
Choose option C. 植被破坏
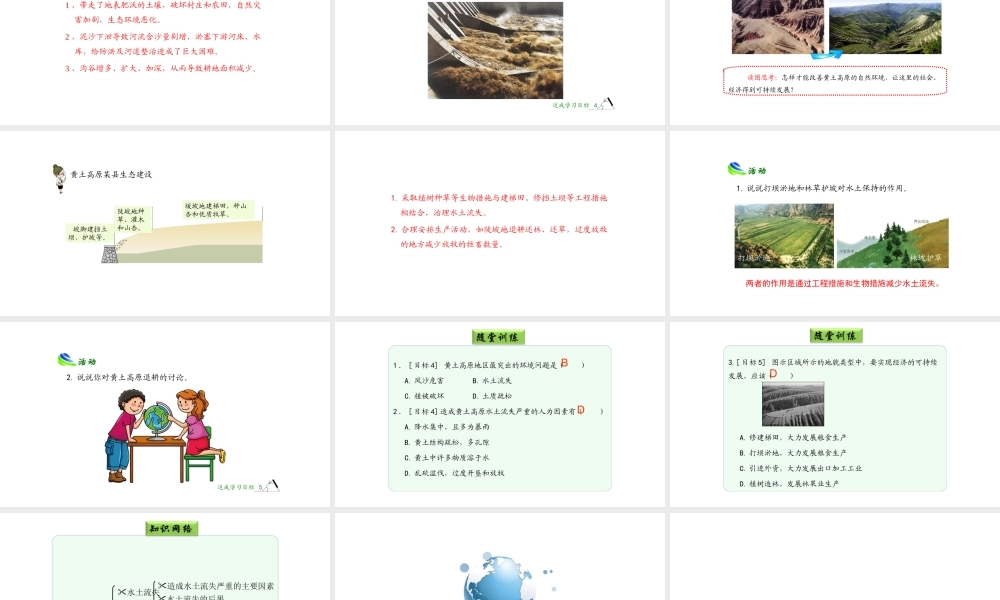pyautogui.click(x=424, y=396)
